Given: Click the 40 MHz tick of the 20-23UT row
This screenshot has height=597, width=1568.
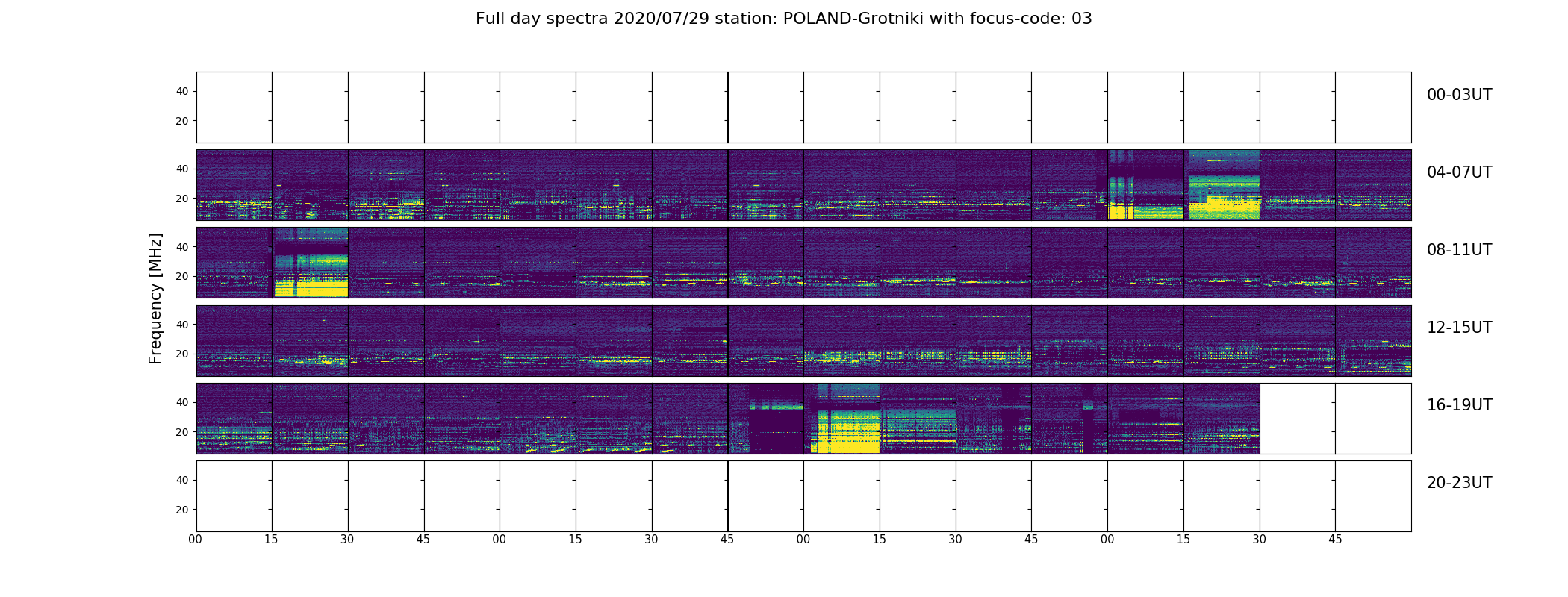Looking at the screenshot, I should coord(182,480).
